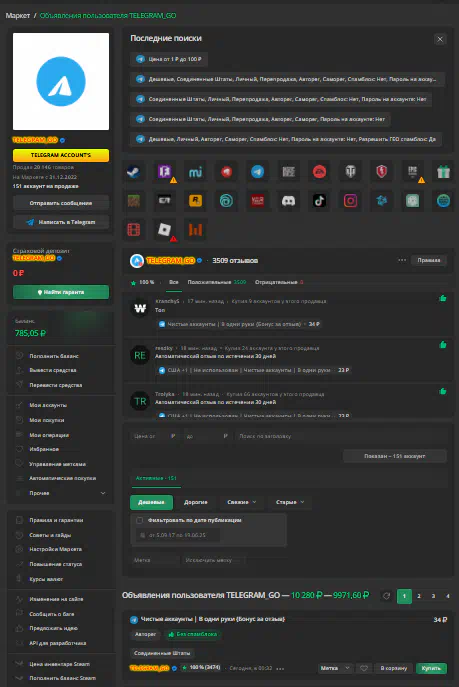Choose the TikTok category icon
459x687 pixels.
click(x=319, y=201)
